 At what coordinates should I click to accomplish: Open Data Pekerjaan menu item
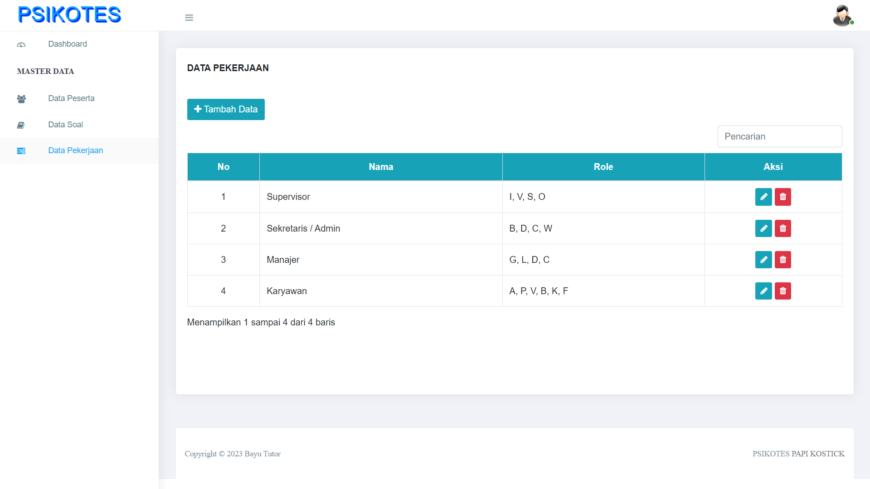coord(75,150)
